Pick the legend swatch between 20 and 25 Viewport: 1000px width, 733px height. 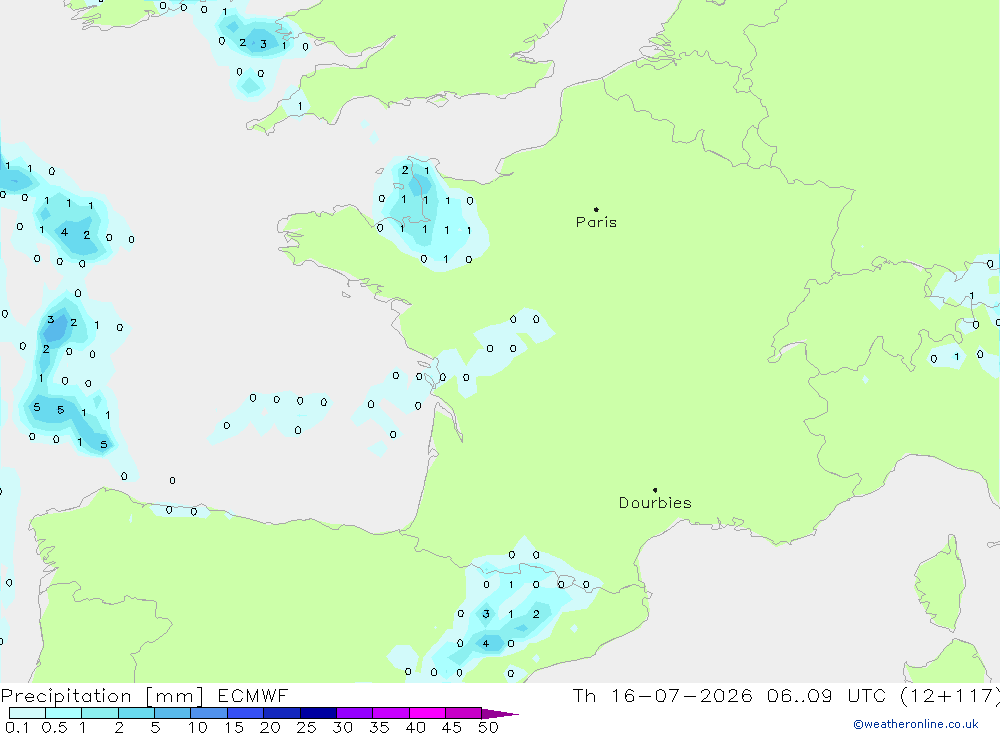click(282, 713)
